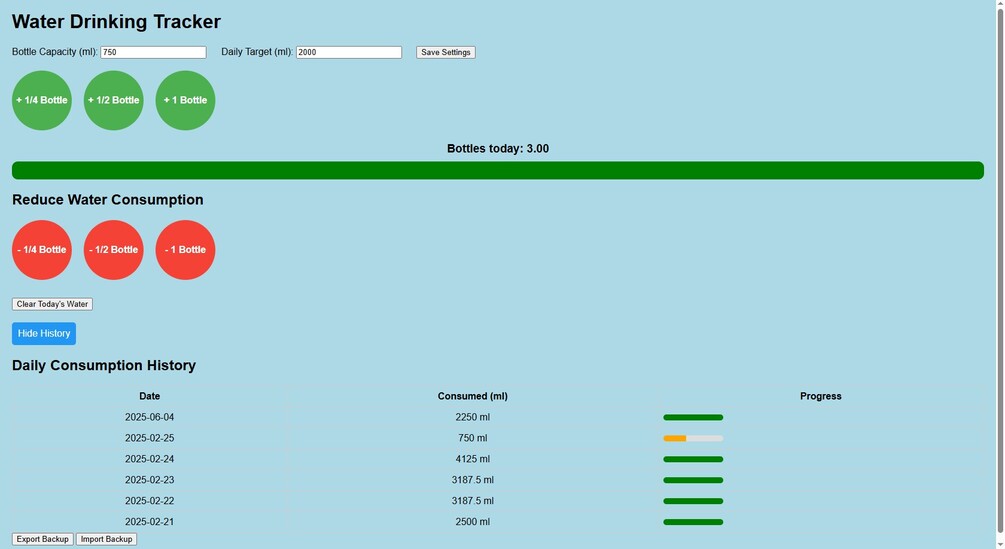1005x549 pixels.
Task: Remove one full bottle with red button
Action: point(185,250)
